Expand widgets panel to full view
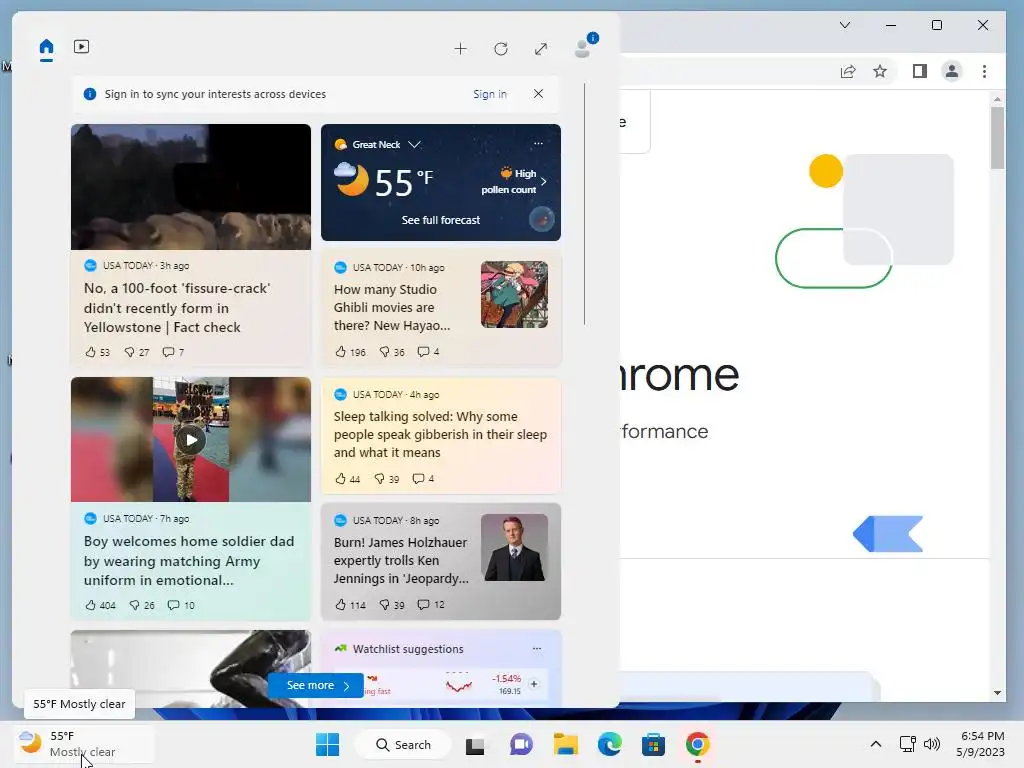The width and height of the screenshot is (1024, 768). click(x=541, y=49)
